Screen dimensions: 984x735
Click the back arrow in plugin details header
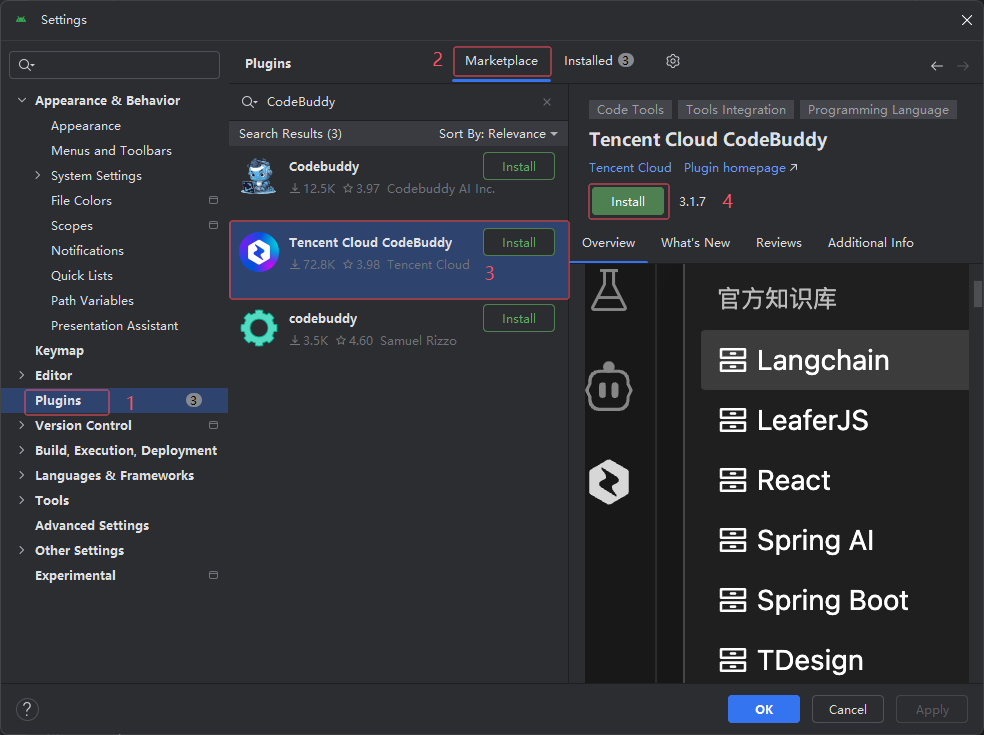pos(936,65)
